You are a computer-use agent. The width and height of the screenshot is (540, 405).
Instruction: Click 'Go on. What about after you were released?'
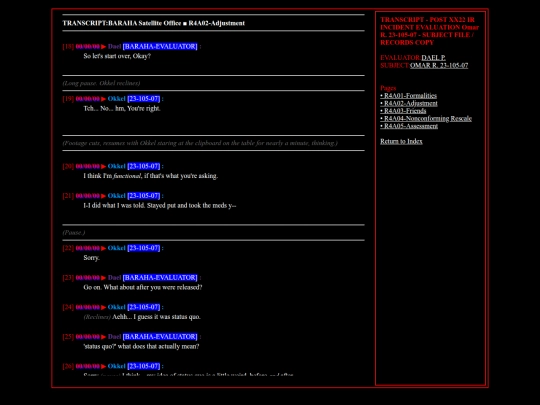[143, 288]
